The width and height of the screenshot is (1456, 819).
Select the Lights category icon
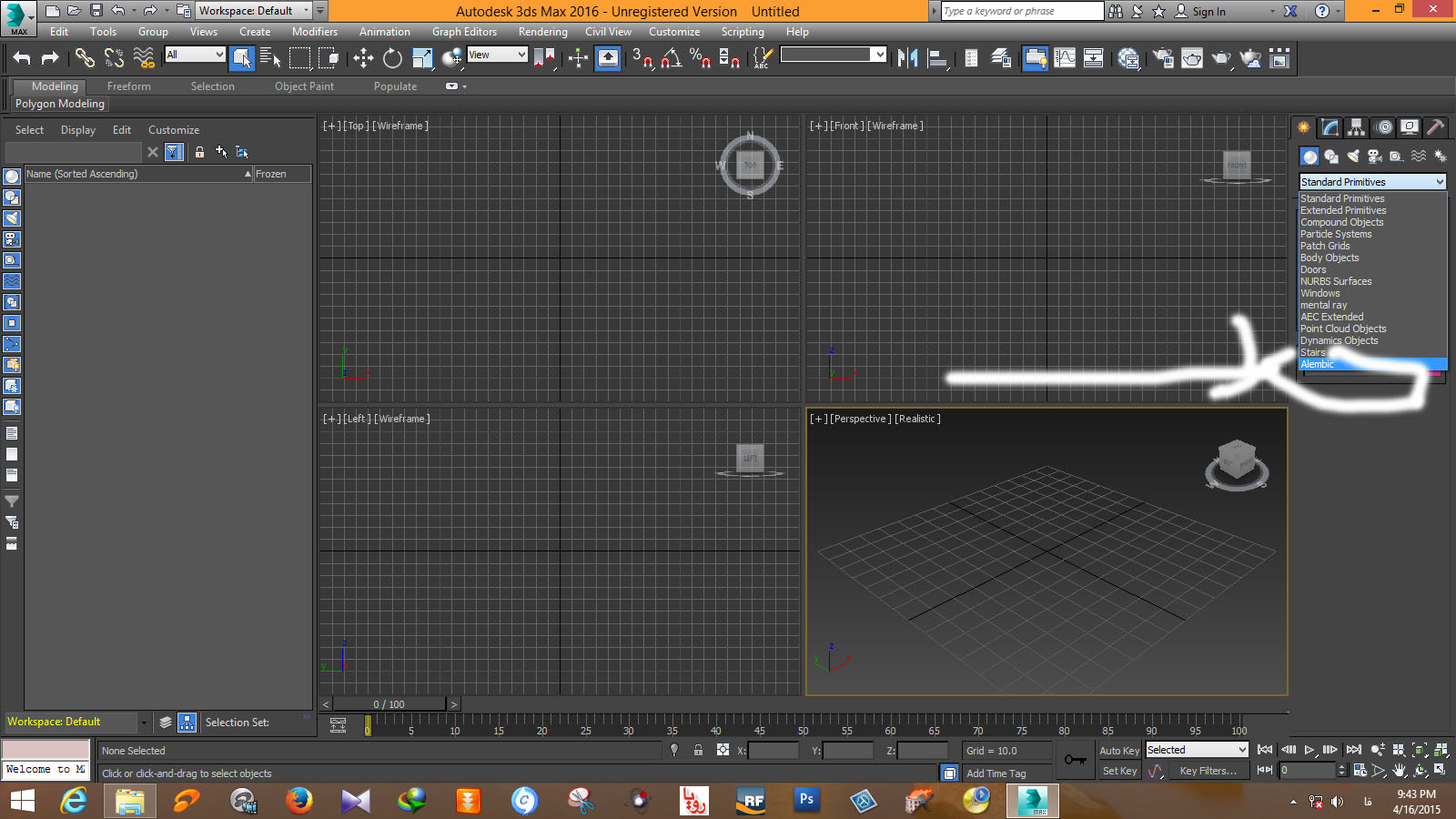(x=1353, y=157)
